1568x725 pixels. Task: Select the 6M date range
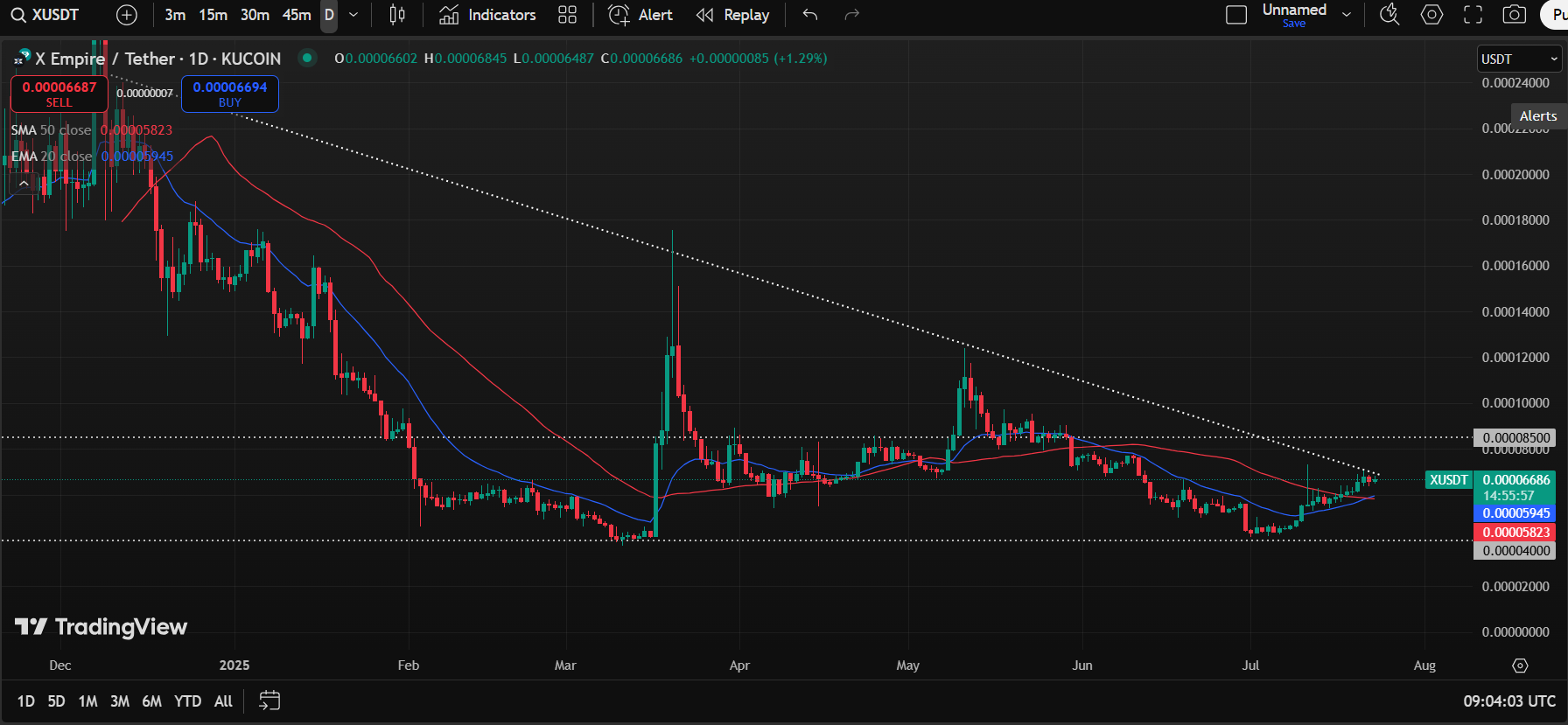tap(151, 701)
